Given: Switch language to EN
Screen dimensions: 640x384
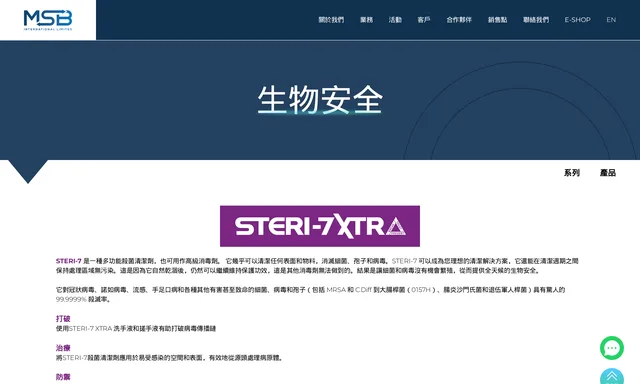Looking at the screenshot, I should tap(611, 20).
